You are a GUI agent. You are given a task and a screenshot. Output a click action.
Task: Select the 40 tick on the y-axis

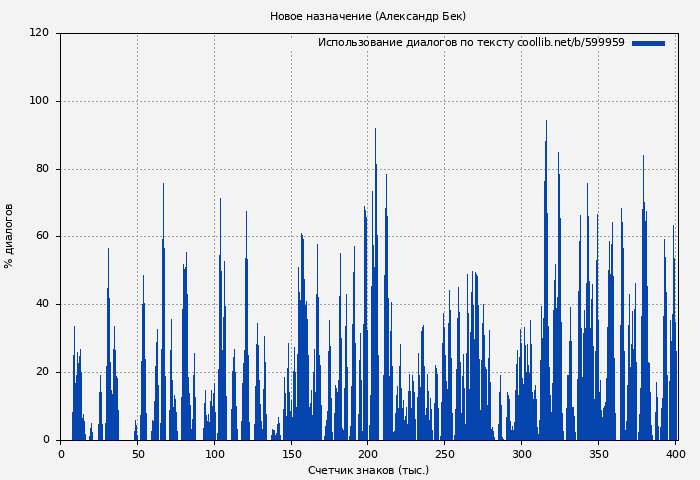point(42,304)
